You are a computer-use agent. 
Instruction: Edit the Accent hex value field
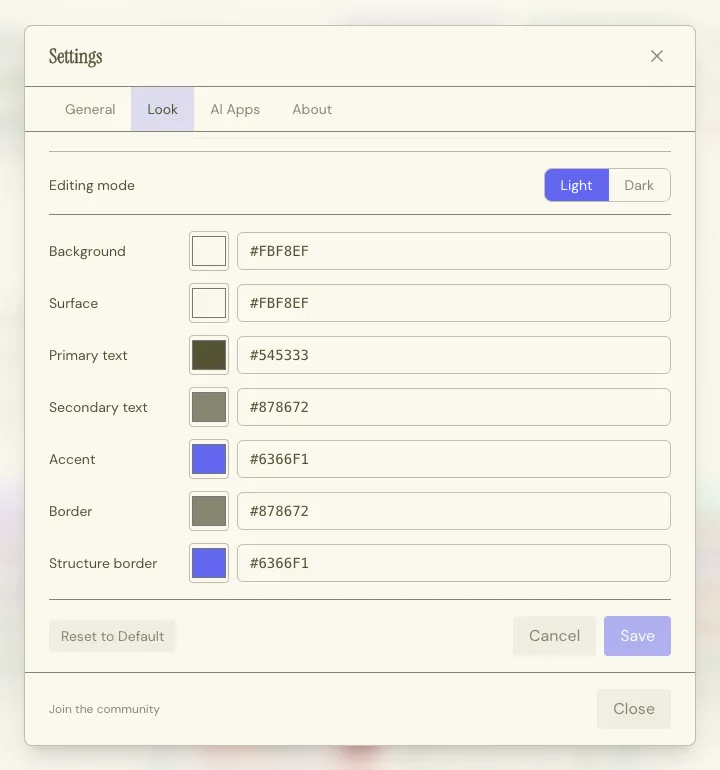click(x=454, y=459)
